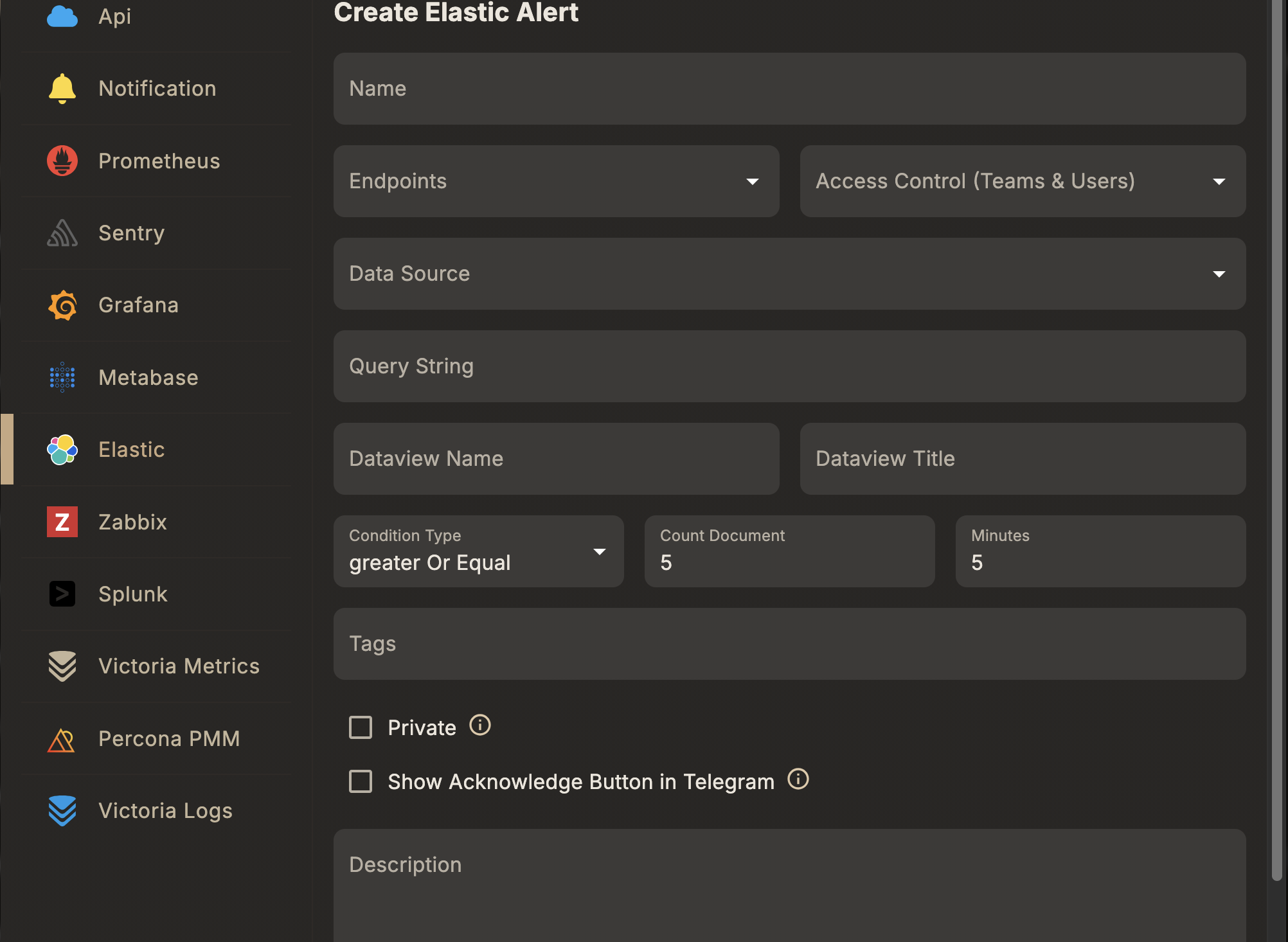The width and height of the screenshot is (1288, 942).
Task: Click the vertical scrollbar on the right
Action: 1277,440
